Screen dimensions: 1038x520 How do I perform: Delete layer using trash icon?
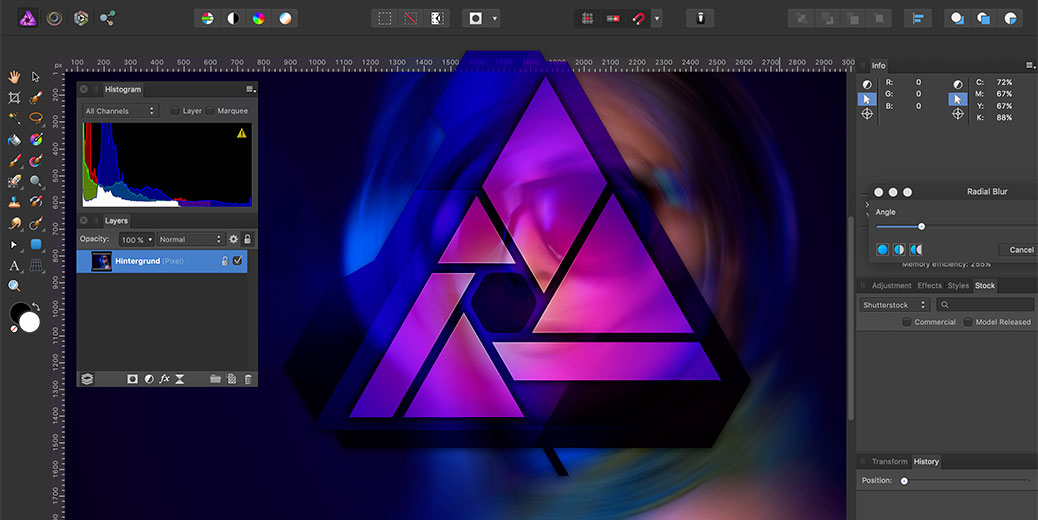point(248,379)
